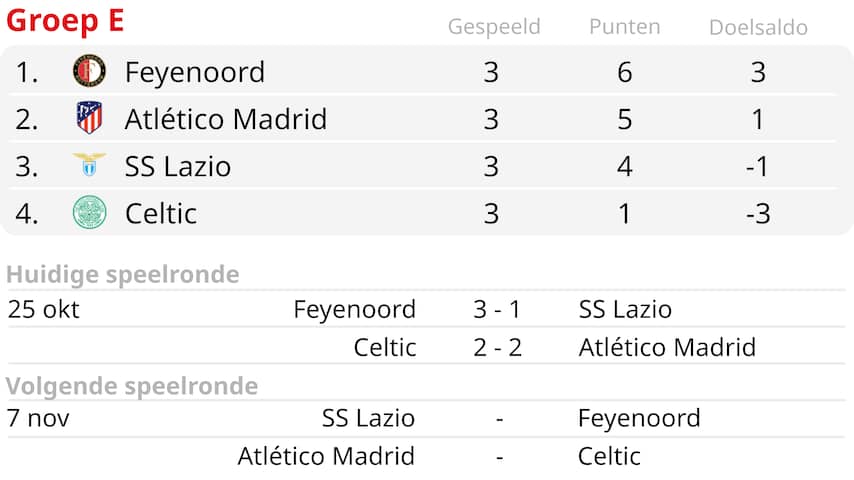
Task: Open the SS Lazio standings row name
Action: tap(178, 166)
